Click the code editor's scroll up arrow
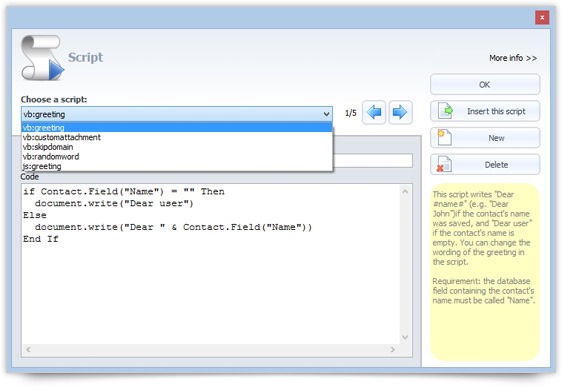The width and height of the screenshot is (562, 390). coord(405,191)
